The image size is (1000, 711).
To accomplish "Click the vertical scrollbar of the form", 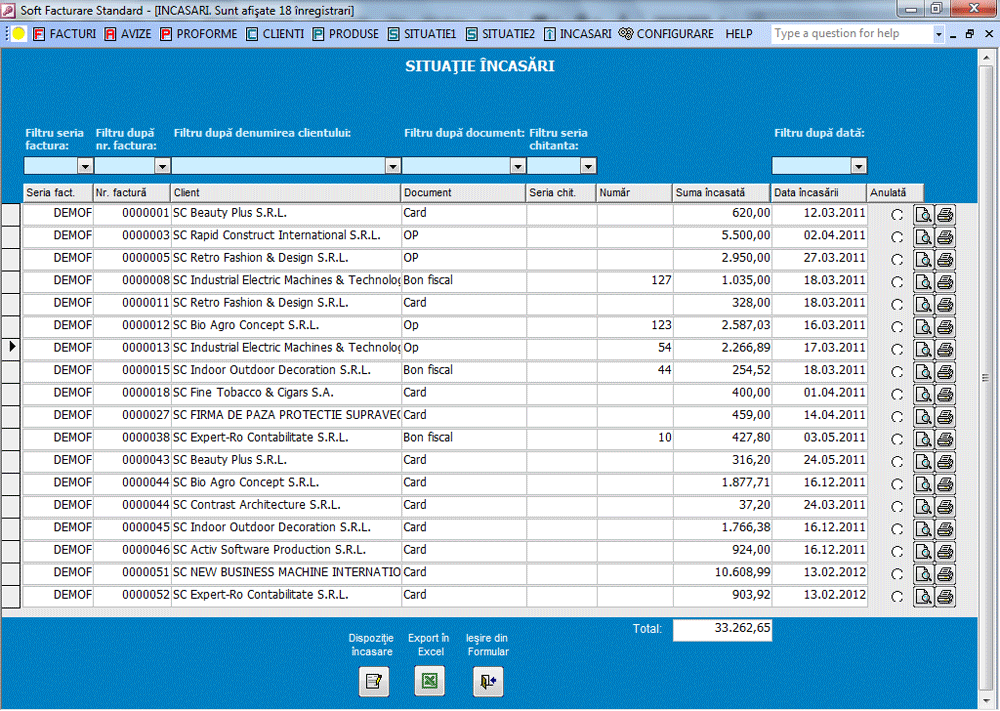I will [x=986, y=378].
